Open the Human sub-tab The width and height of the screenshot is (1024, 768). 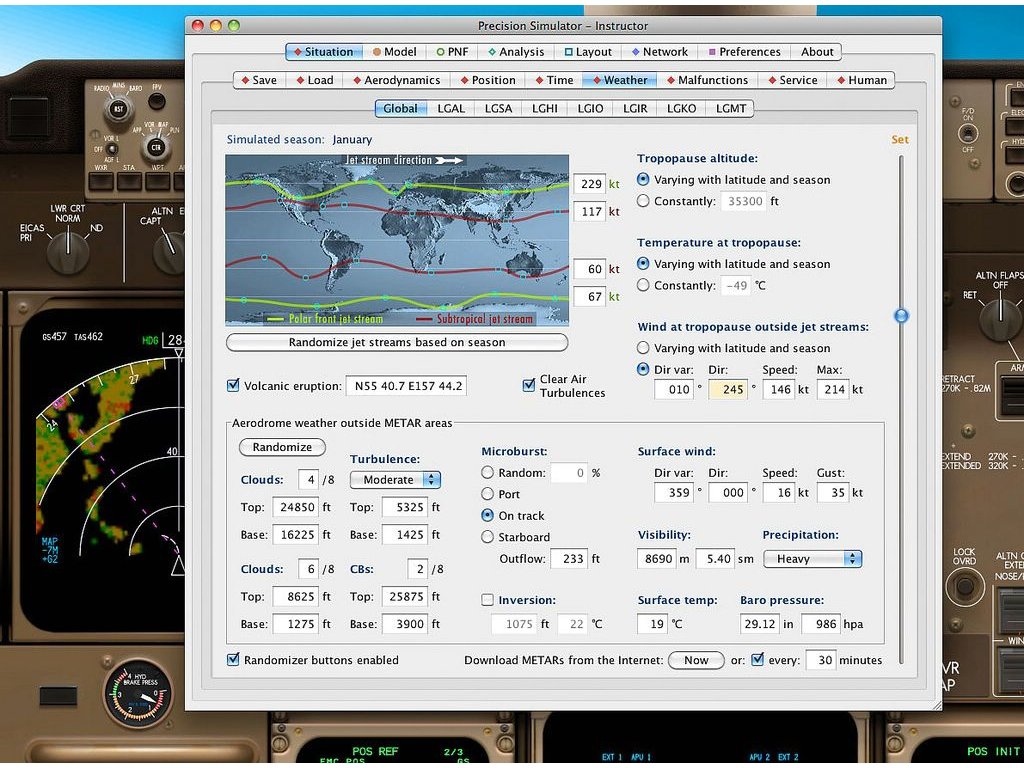click(x=861, y=80)
